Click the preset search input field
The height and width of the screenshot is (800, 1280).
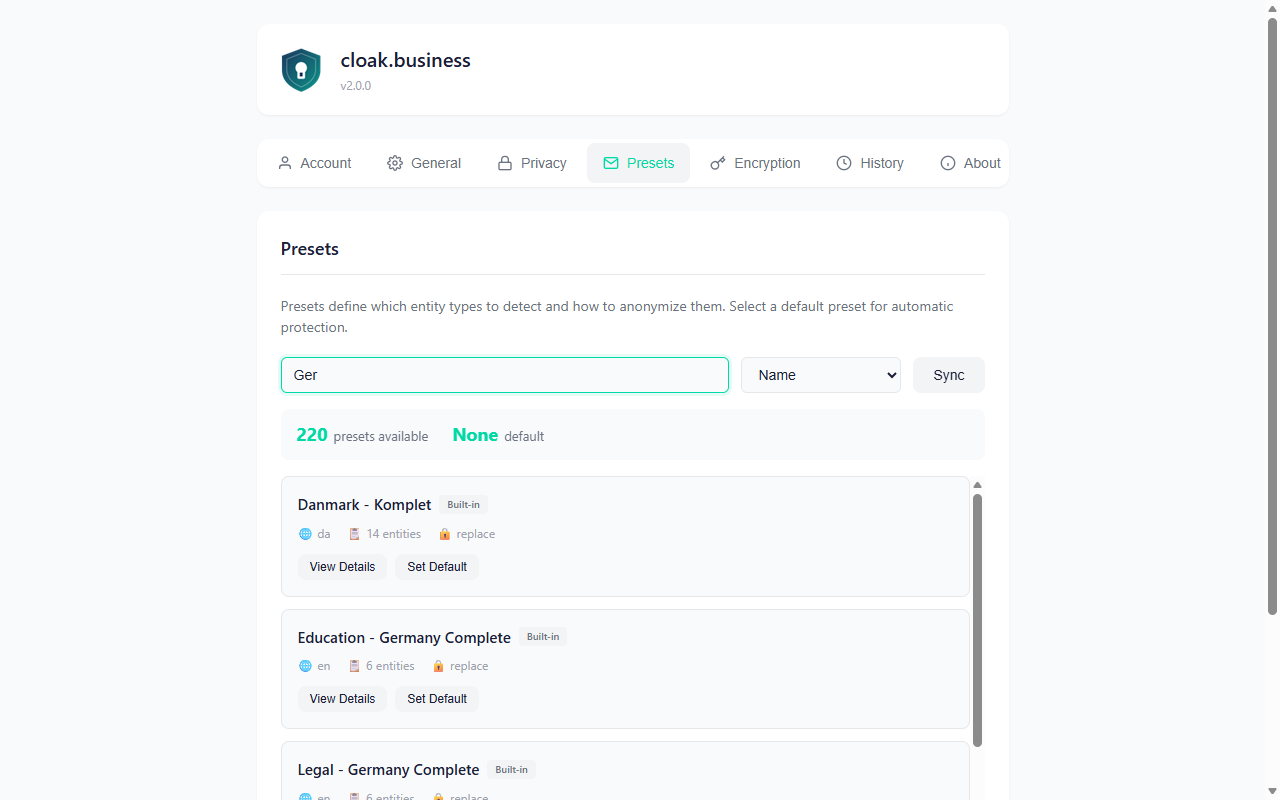click(x=504, y=375)
